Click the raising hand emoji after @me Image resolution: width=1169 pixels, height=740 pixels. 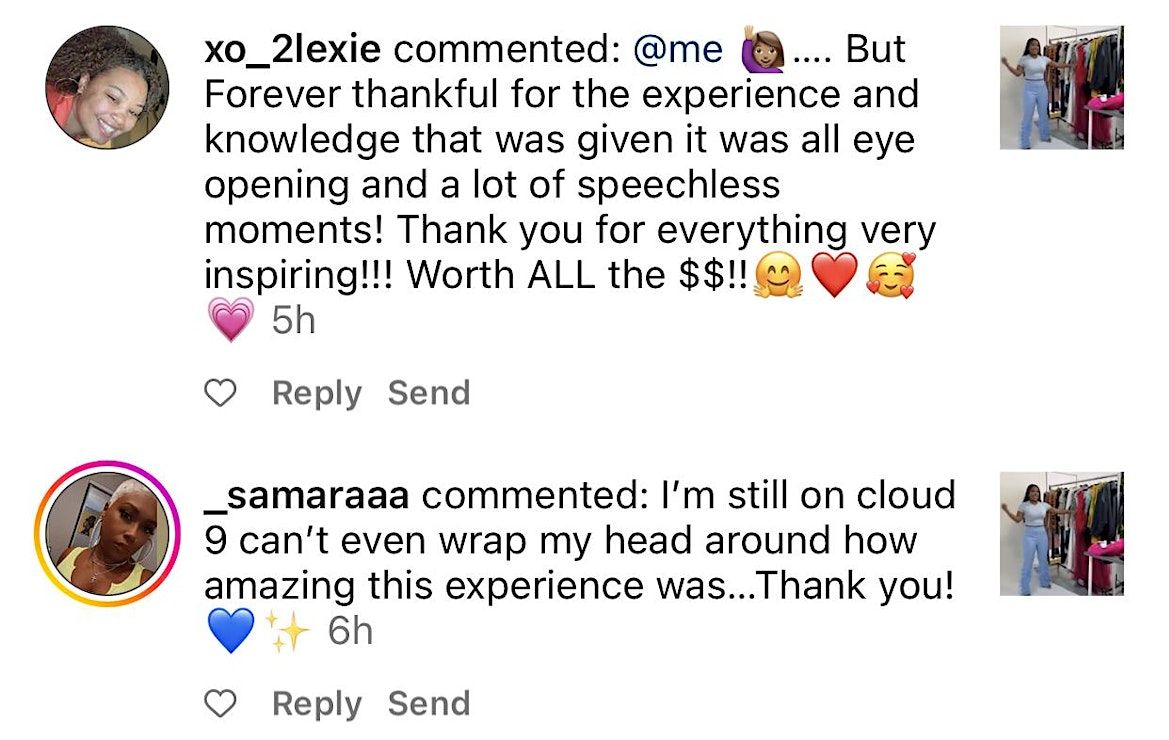pos(761,51)
